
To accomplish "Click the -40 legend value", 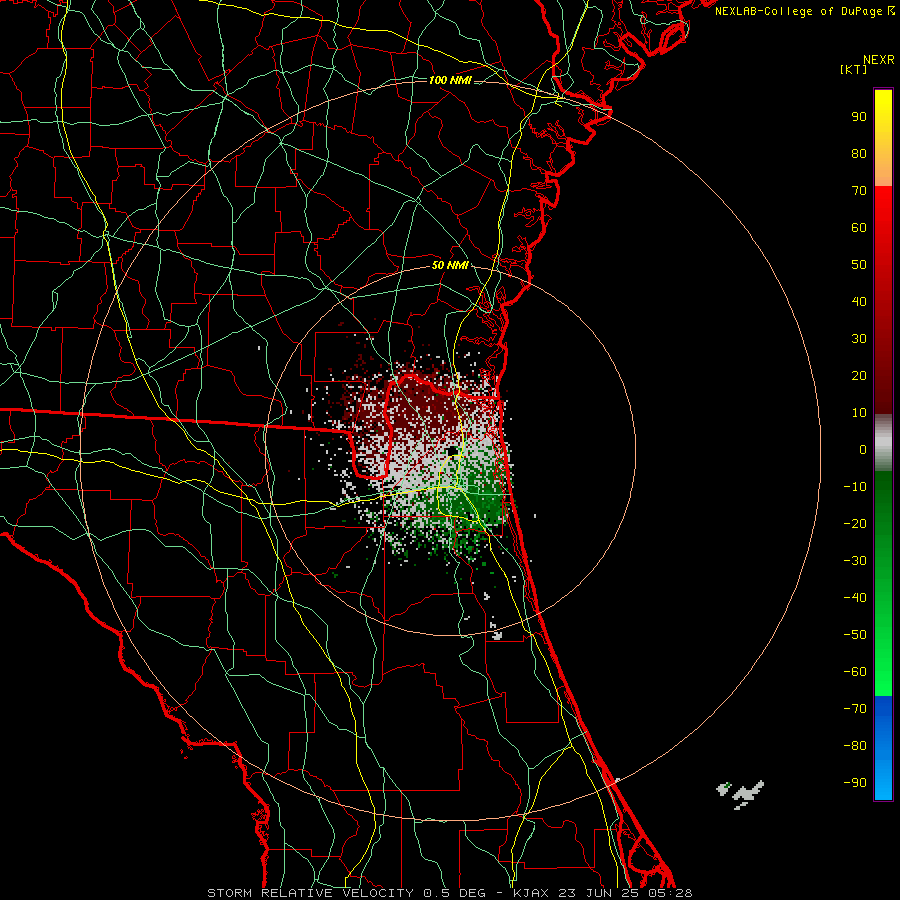I will pyautogui.click(x=855, y=598).
